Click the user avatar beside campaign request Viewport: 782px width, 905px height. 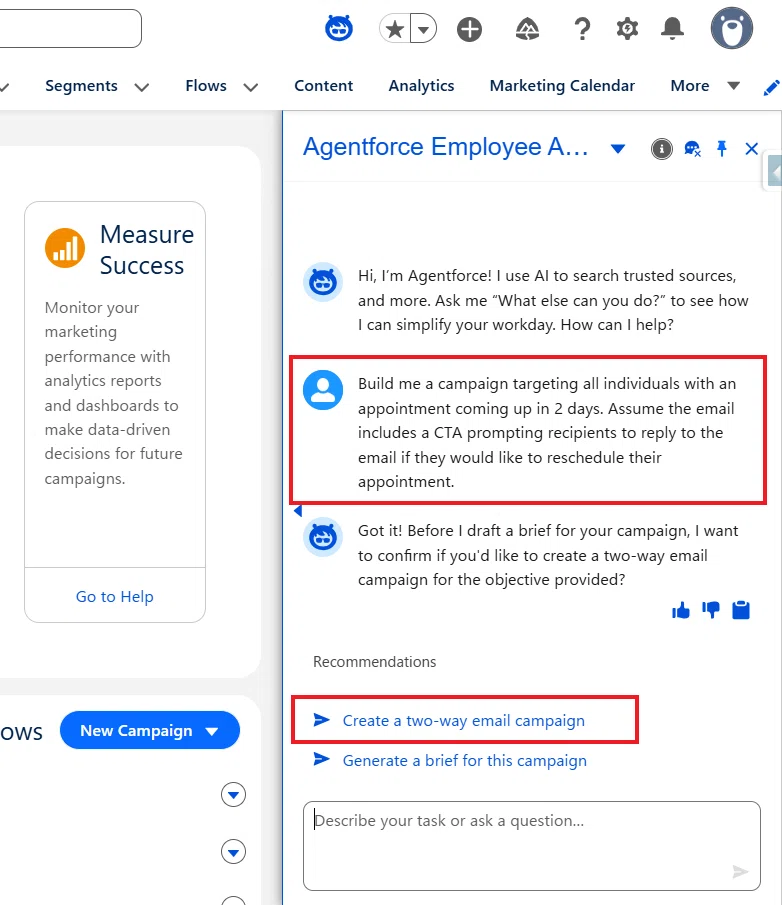(x=323, y=390)
